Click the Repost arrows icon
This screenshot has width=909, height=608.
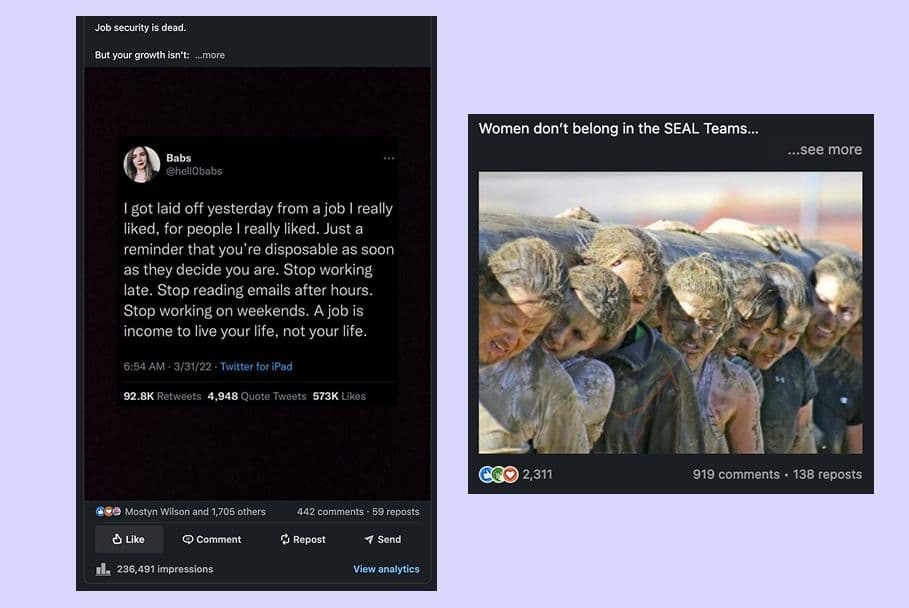[285, 539]
